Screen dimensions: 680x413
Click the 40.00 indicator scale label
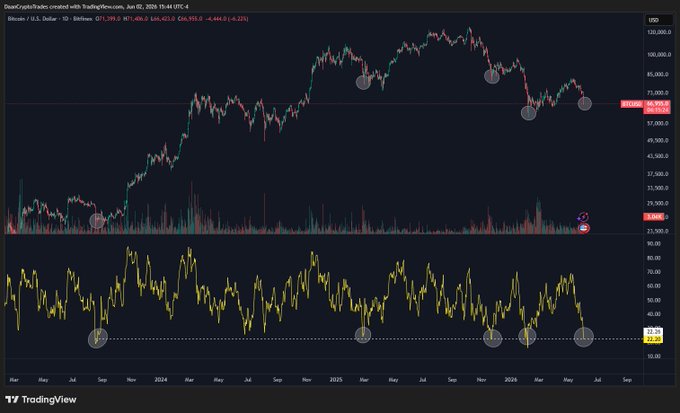654,314
